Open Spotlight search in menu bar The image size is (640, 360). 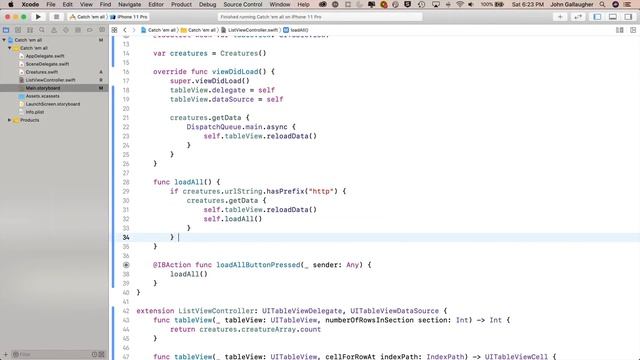pos(602,4)
